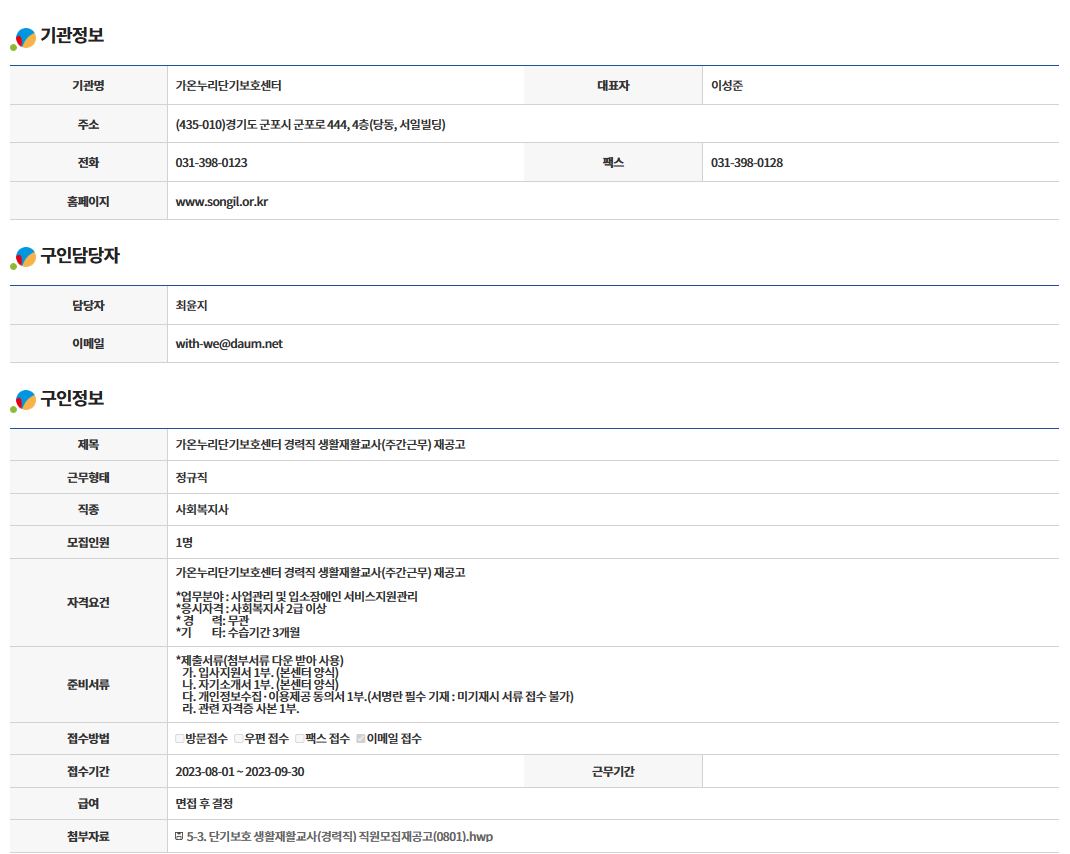Click the 대표자 name 이성준
Screen dimensions: 1070x854
coord(726,86)
